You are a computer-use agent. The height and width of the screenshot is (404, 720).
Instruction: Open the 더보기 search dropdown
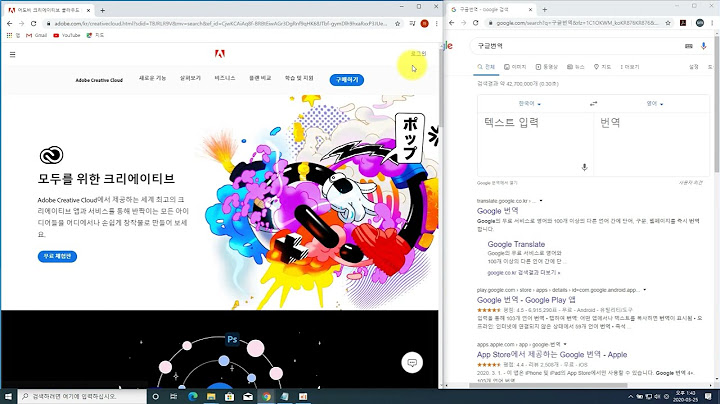[630, 67]
